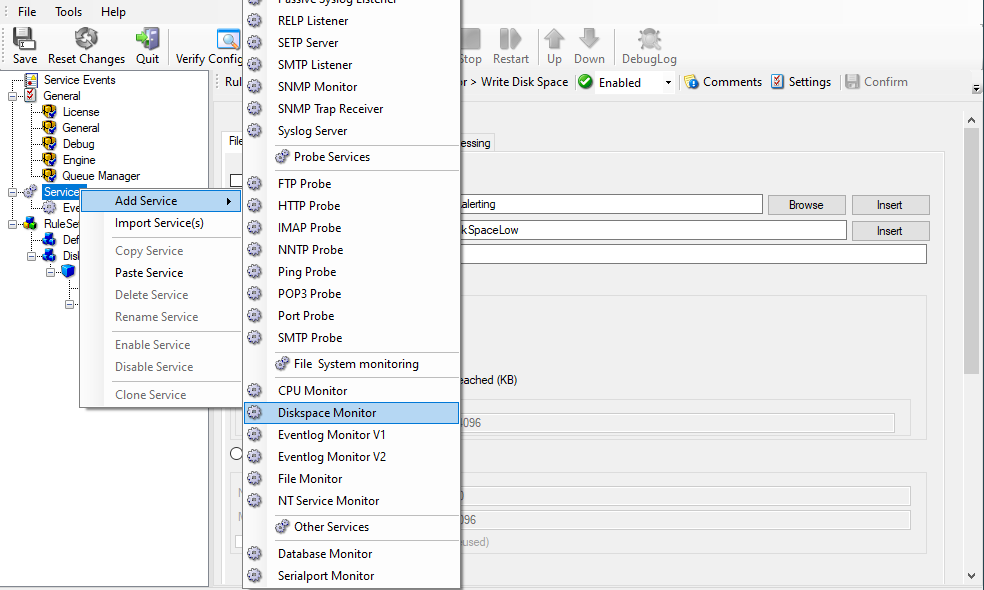Click the Browse button
The width and height of the screenshot is (984, 590).
click(x=805, y=205)
